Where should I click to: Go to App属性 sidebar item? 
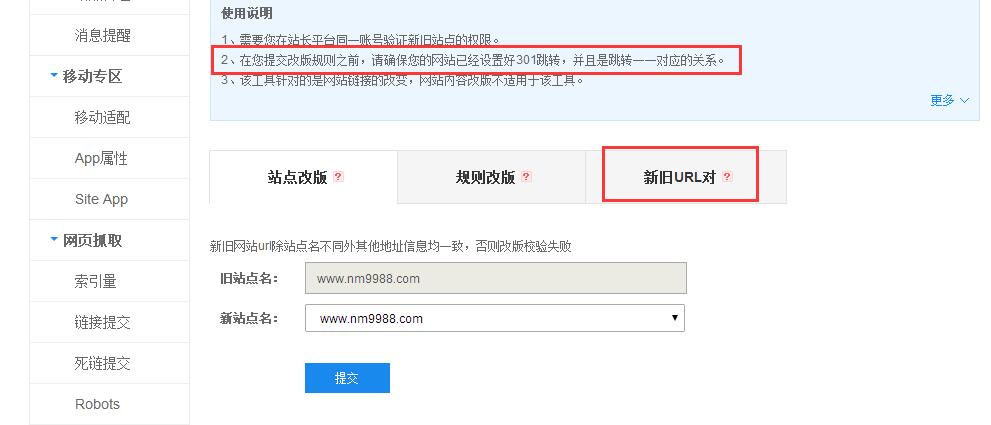[101, 158]
